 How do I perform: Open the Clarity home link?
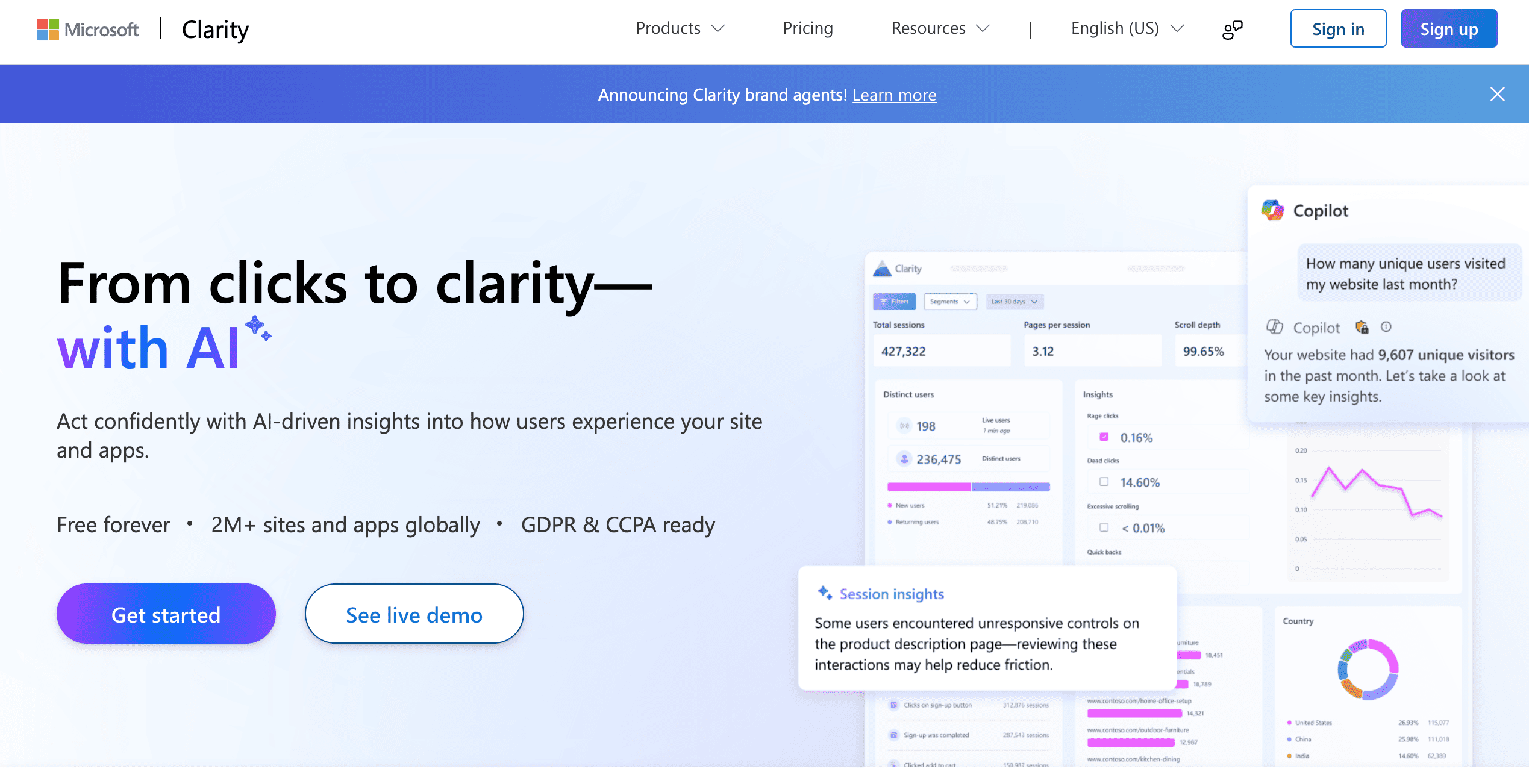pyautogui.click(x=215, y=30)
